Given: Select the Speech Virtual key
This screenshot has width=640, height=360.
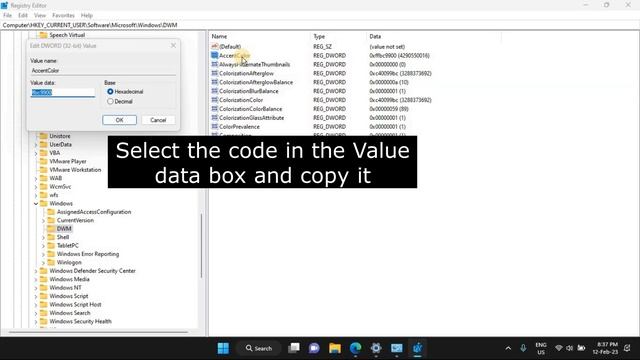Looking at the screenshot, I should [x=67, y=35].
